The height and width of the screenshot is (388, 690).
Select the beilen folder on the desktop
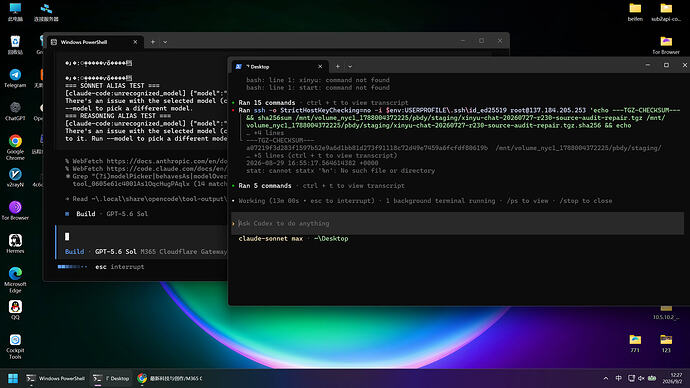coord(635,12)
